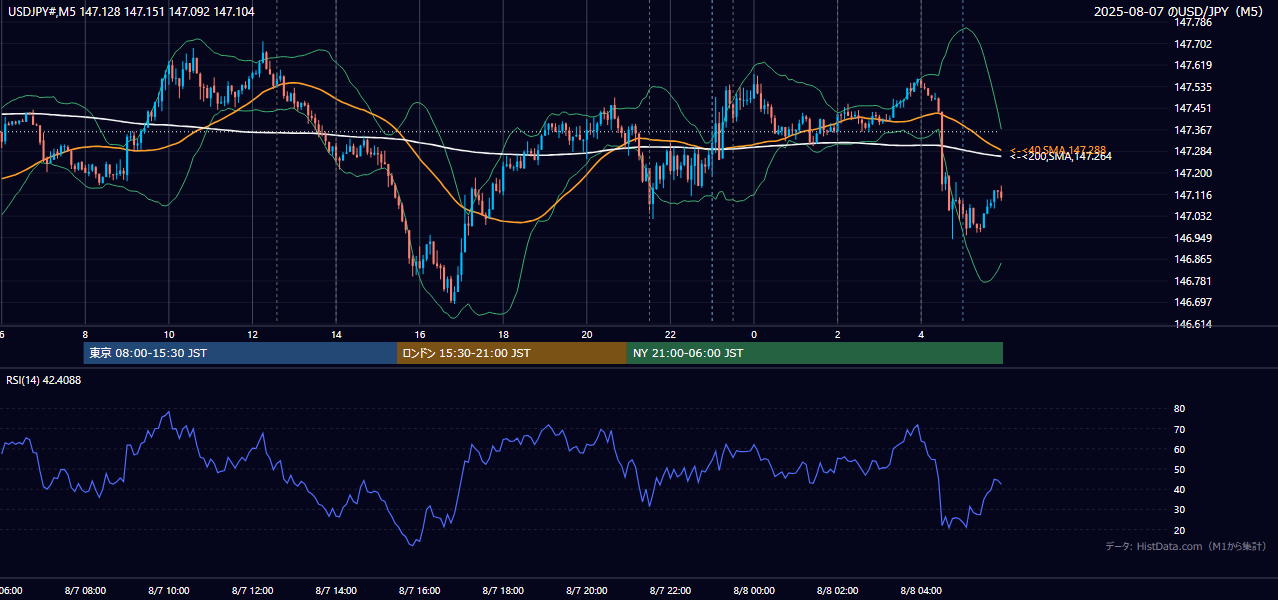The height and width of the screenshot is (600, 1278).
Task: Click price axis value 147.619
Action: point(1193,65)
